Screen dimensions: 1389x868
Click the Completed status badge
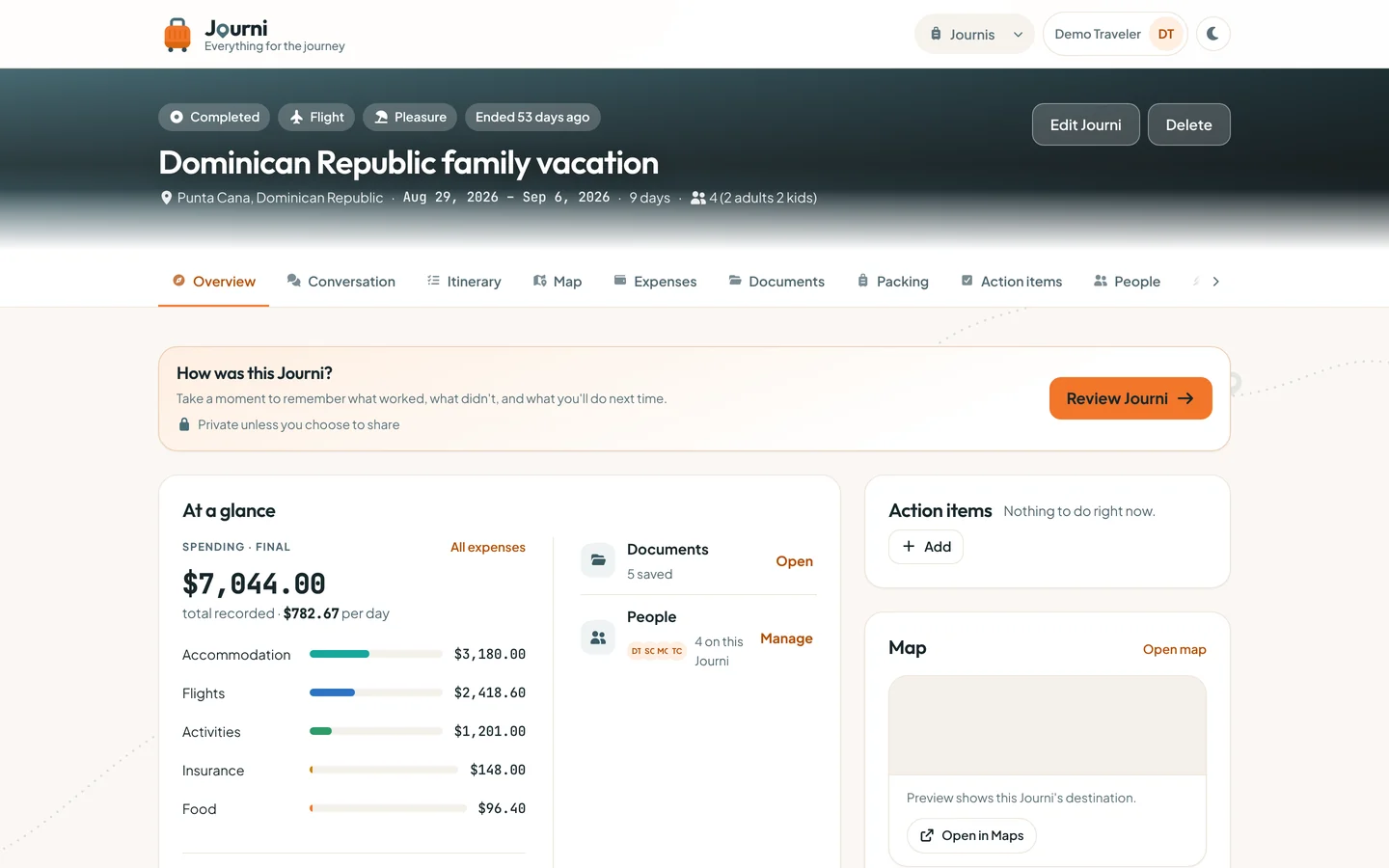point(214,117)
